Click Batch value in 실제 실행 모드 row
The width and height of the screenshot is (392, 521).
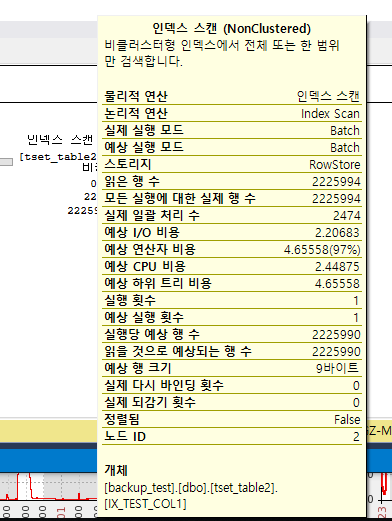click(345, 131)
